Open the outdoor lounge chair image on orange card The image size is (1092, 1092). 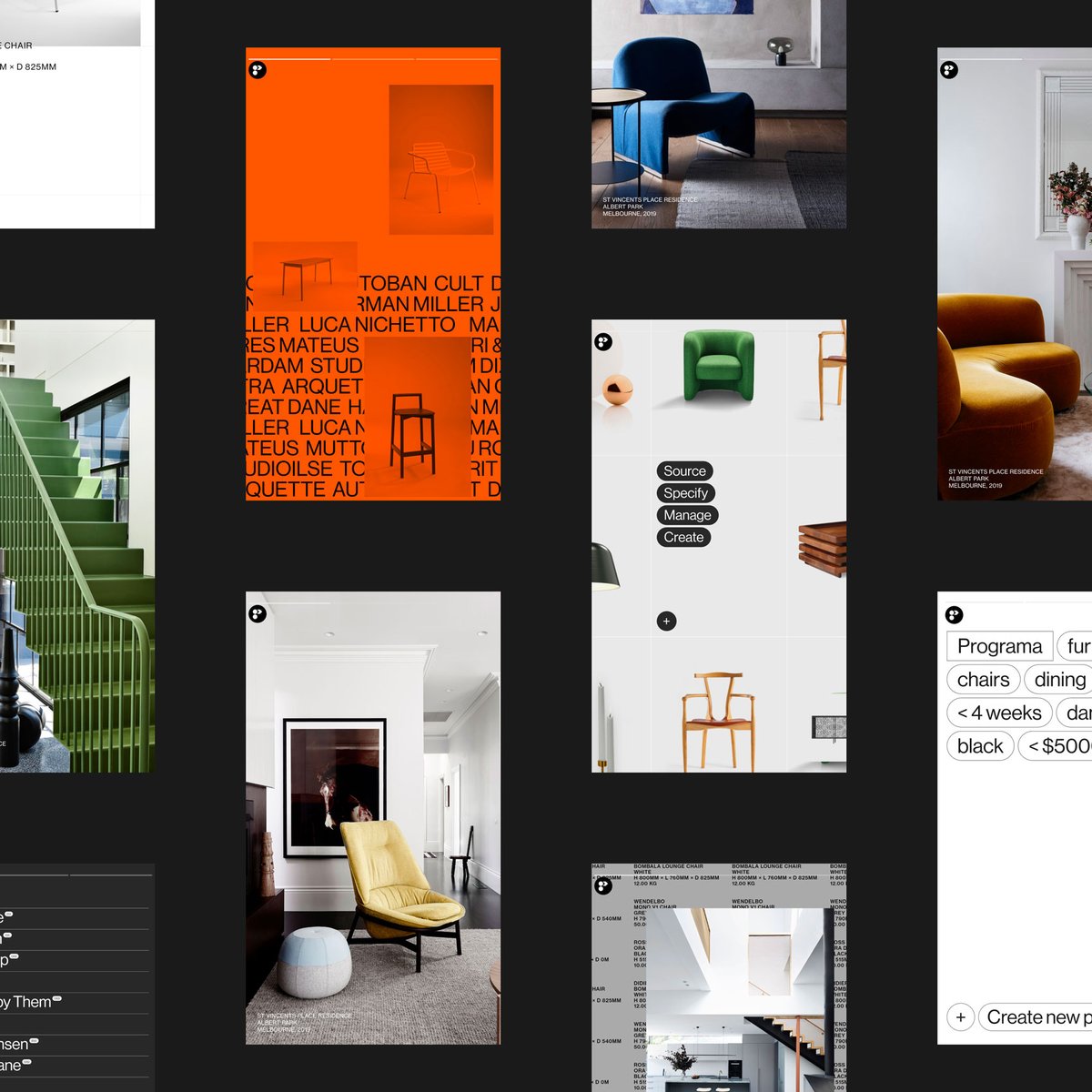point(441,160)
